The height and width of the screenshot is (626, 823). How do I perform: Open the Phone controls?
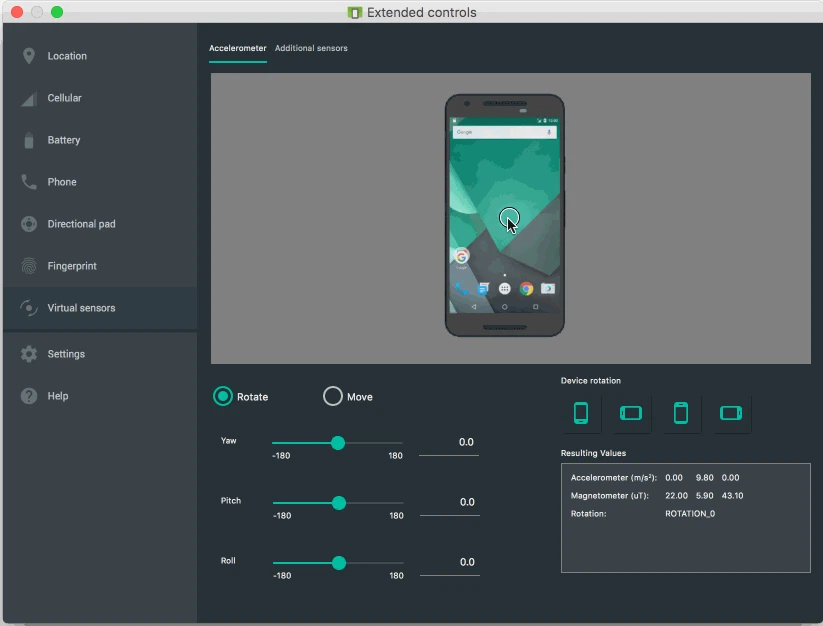pyautogui.click(x=60, y=182)
